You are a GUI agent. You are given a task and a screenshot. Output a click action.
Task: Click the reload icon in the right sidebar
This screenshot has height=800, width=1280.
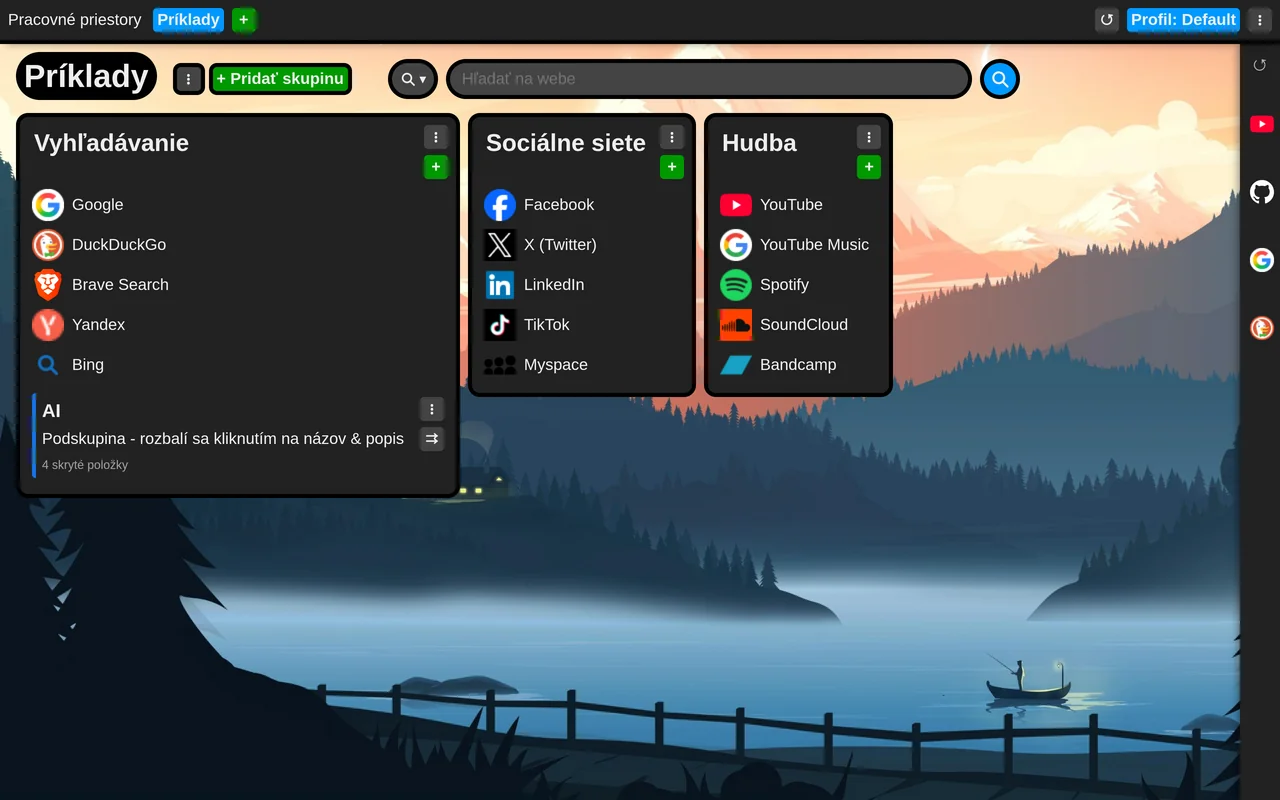1260,65
